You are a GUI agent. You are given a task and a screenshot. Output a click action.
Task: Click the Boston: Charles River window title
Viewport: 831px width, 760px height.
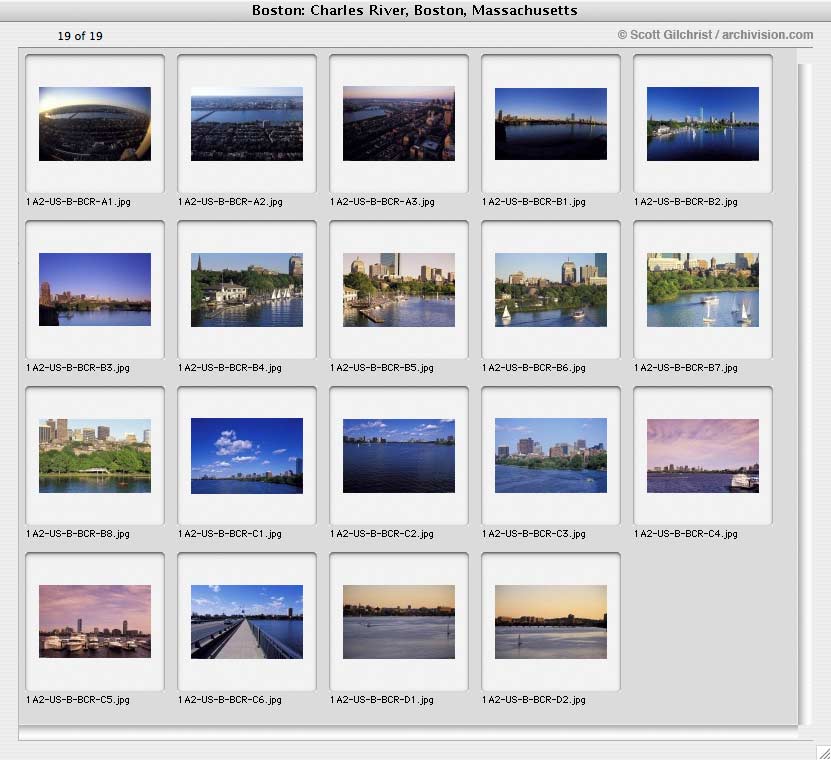click(x=414, y=10)
